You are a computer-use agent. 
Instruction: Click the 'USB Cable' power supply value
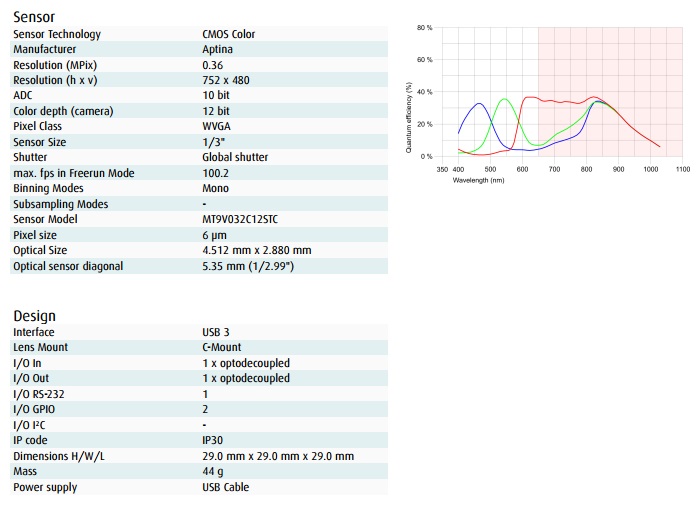226,487
